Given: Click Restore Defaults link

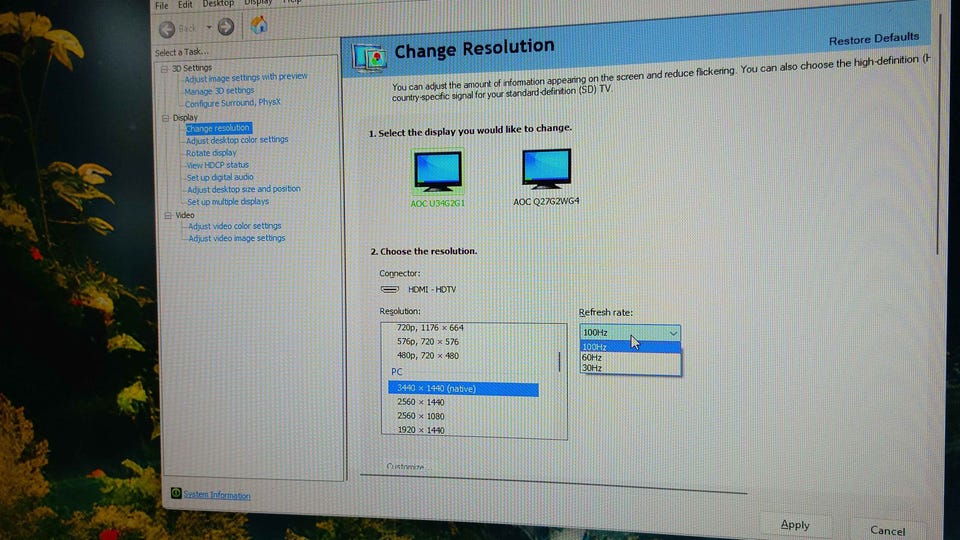Looking at the screenshot, I should [874, 39].
